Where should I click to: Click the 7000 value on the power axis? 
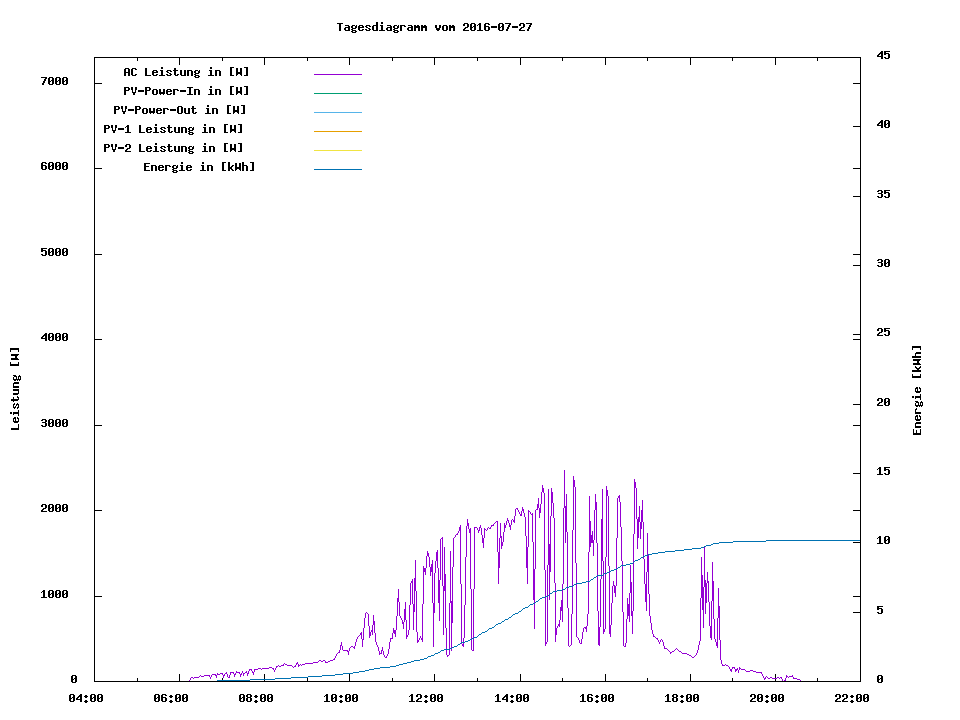tap(54, 81)
